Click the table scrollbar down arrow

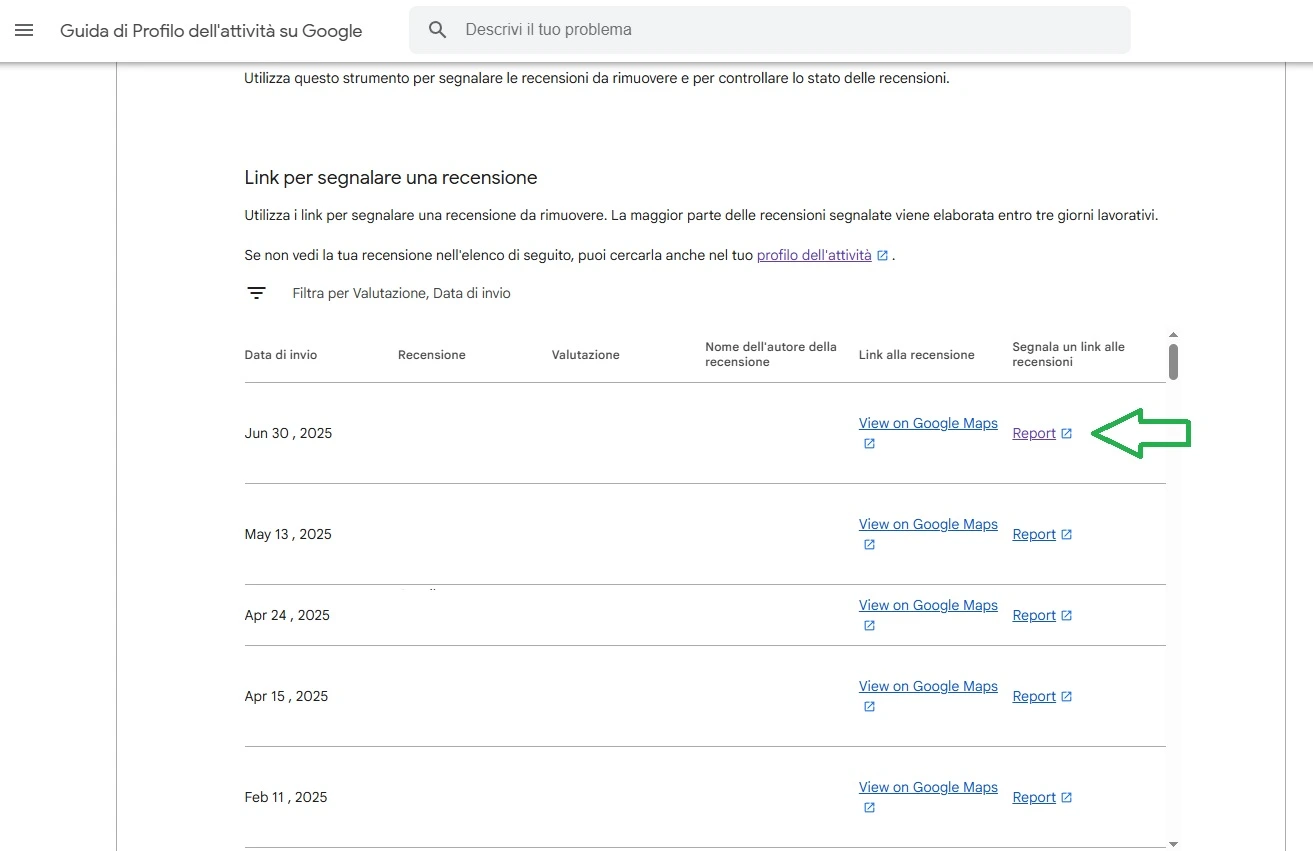(1173, 844)
